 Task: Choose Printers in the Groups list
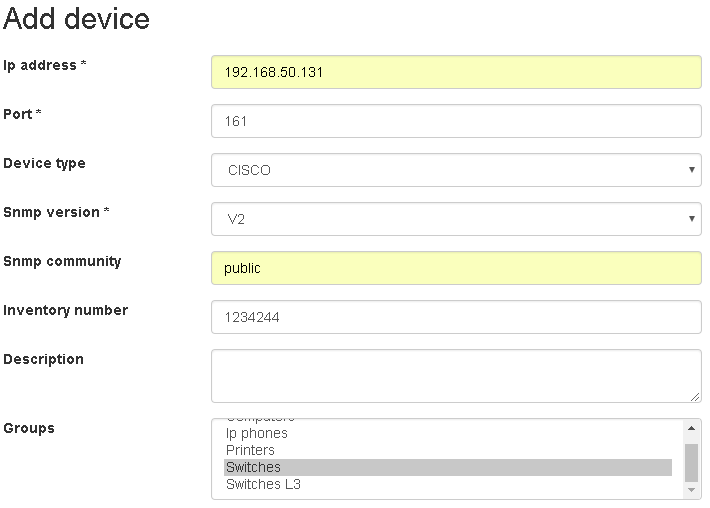point(250,450)
